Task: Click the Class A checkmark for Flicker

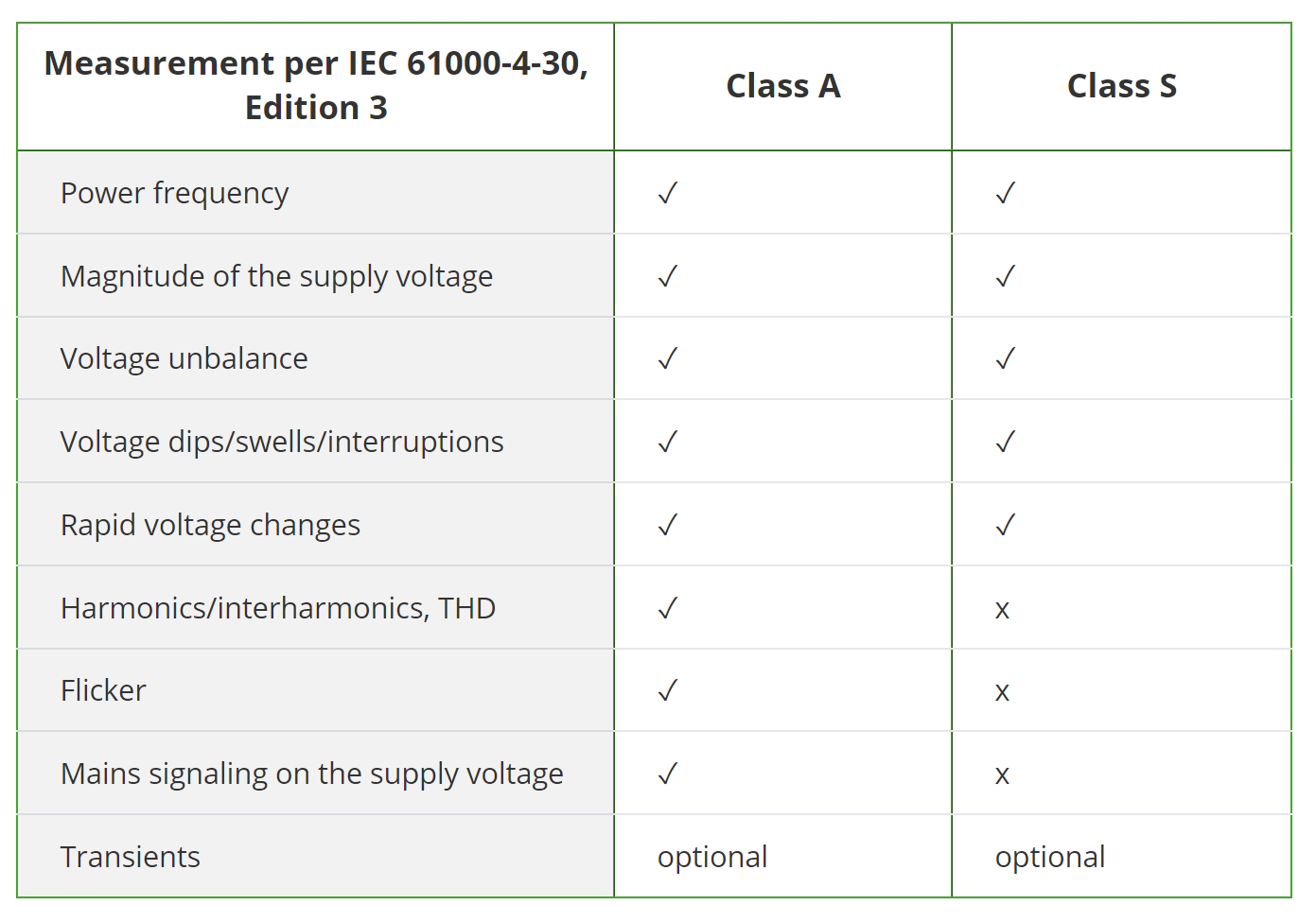Action: [668, 691]
